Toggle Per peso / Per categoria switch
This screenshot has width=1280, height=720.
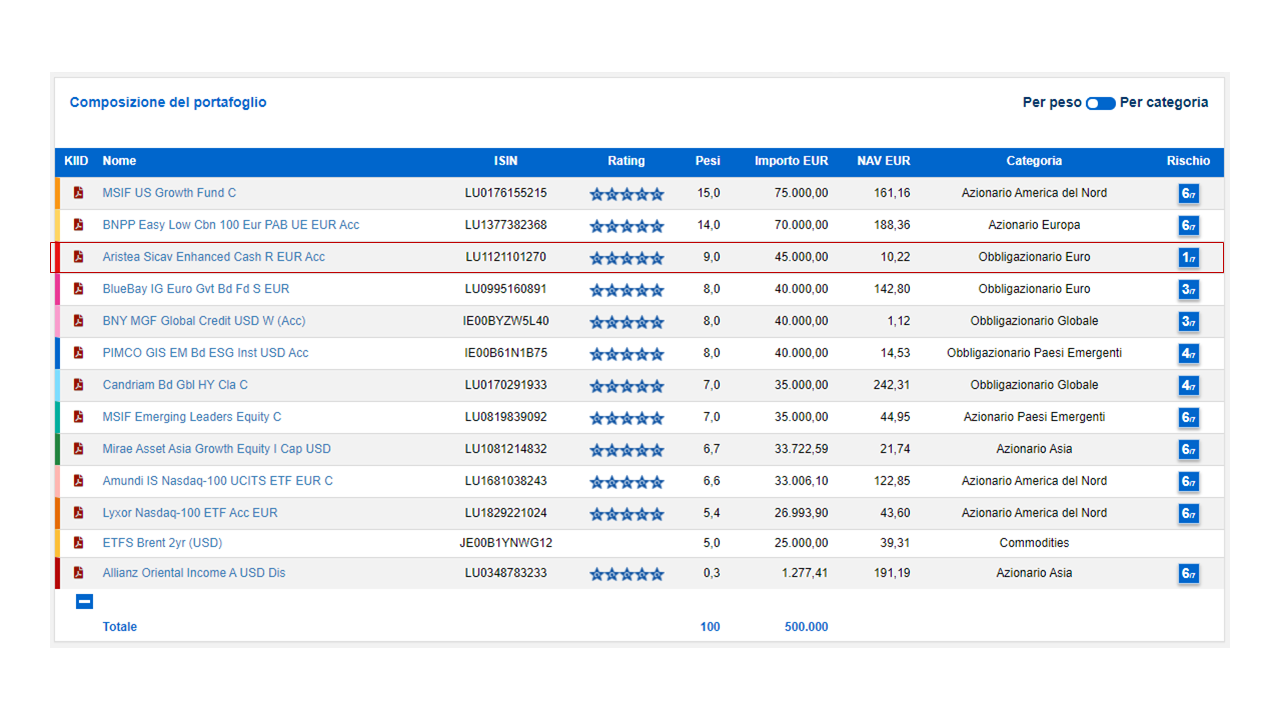[x=1101, y=103]
